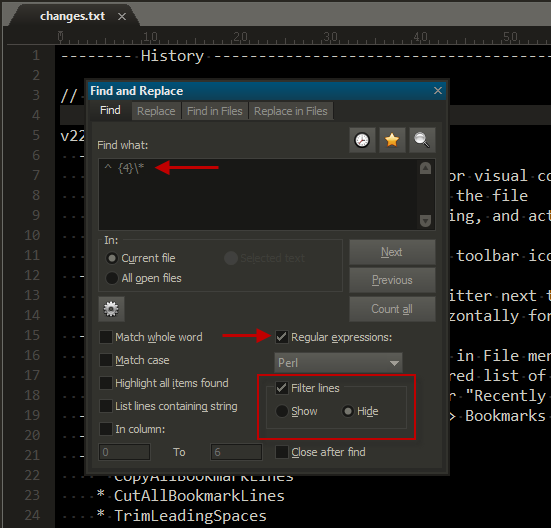Uncheck Regular expressions
This screenshot has width=551, height=528.
coord(281,337)
